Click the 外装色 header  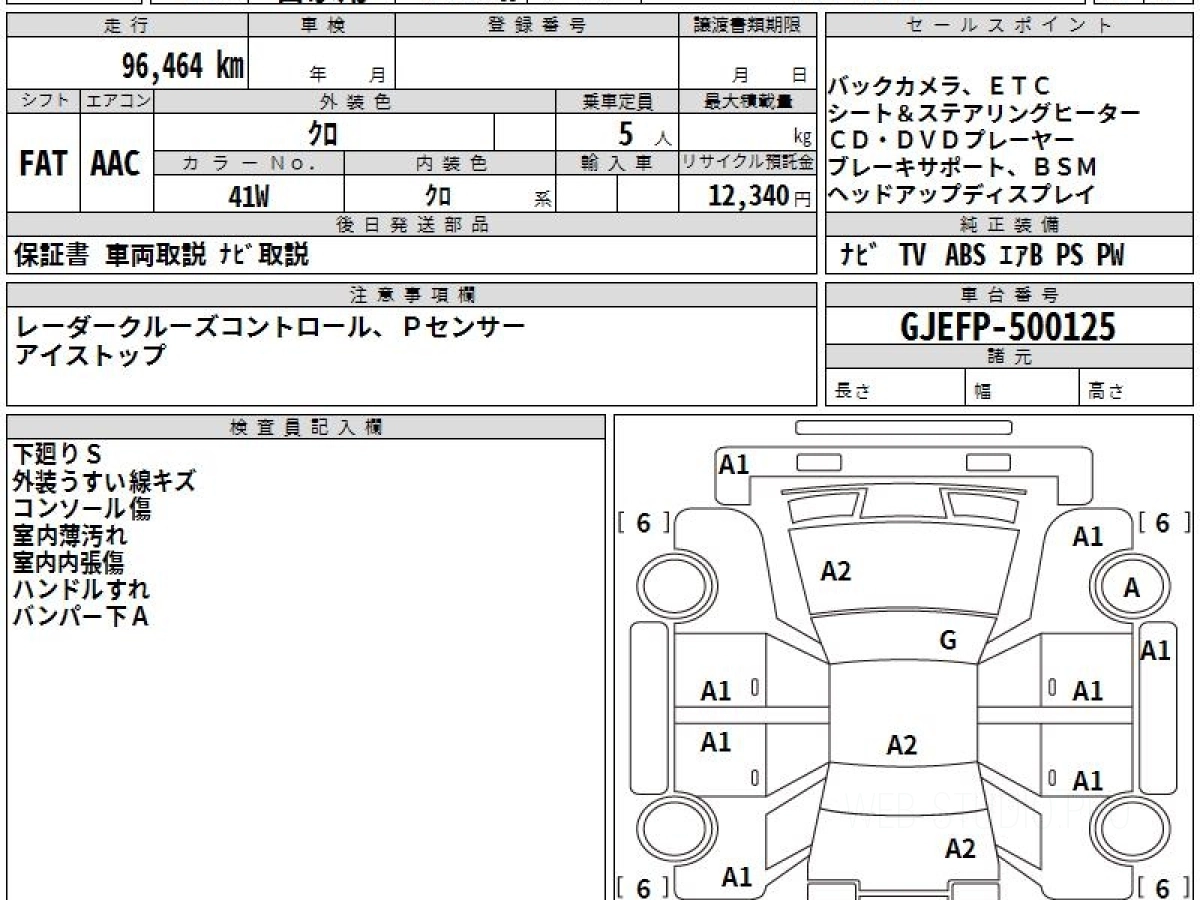pos(355,101)
